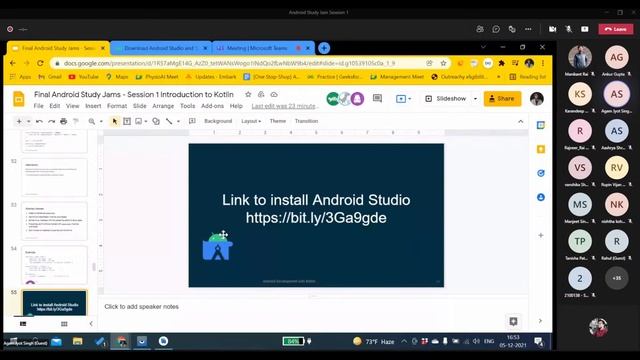This screenshot has height=360, width=640.
Task: Click the presentation title text
Action: pos(134,94)
